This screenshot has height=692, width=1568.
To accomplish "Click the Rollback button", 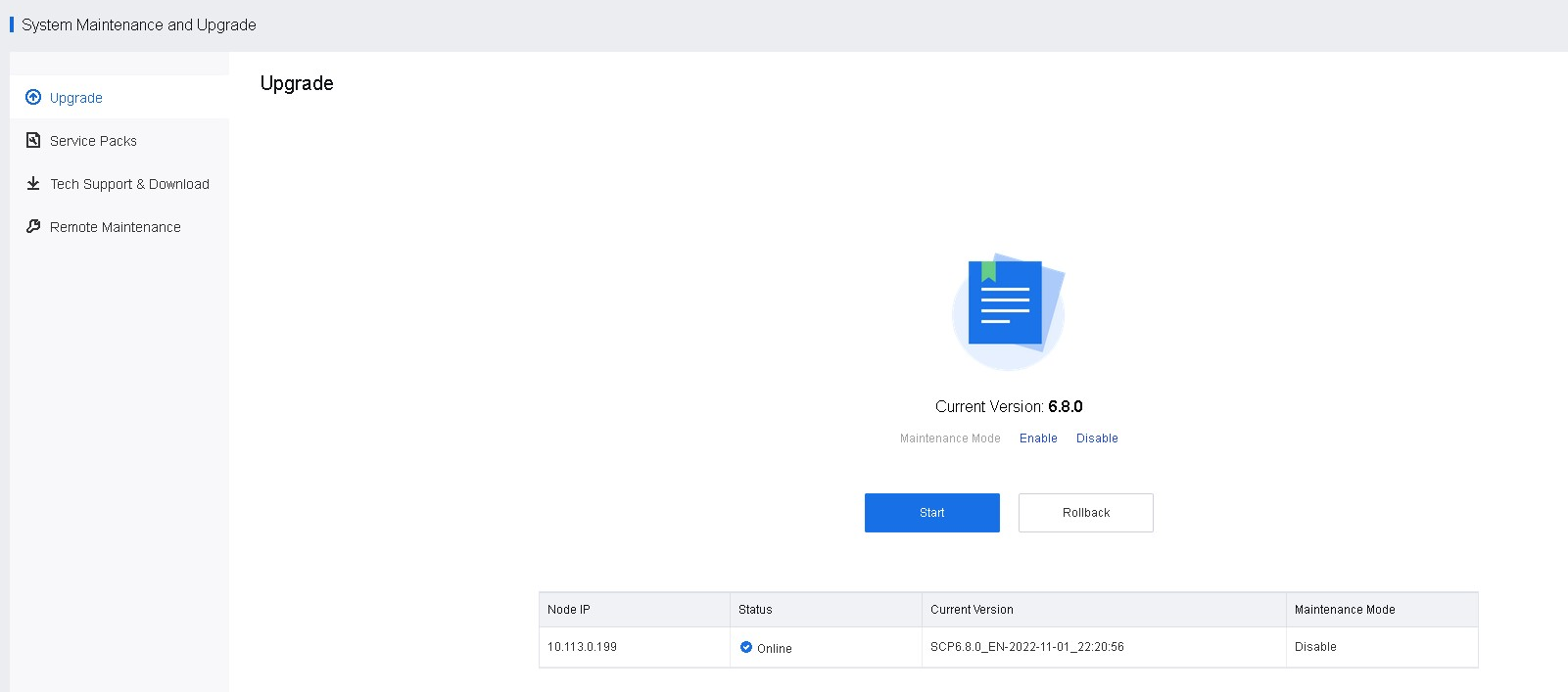I will point(1085,513).
